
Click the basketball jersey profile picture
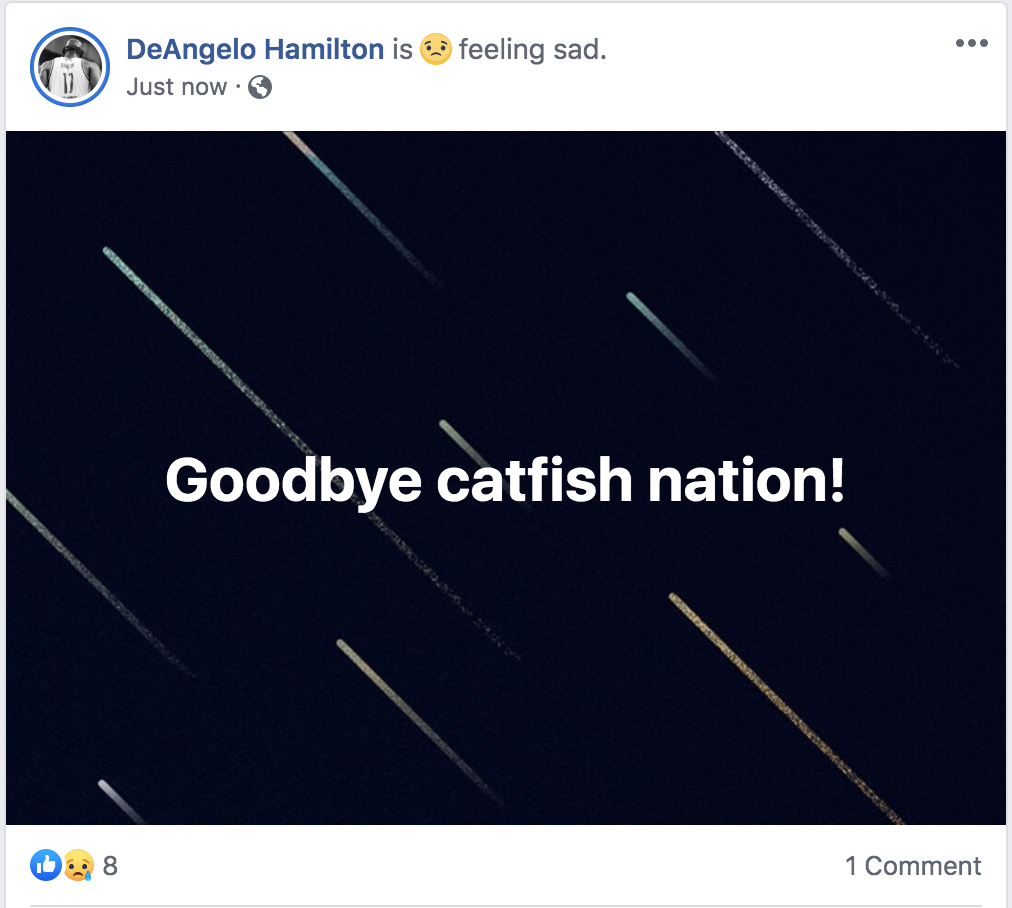click(x=69, y=67)
